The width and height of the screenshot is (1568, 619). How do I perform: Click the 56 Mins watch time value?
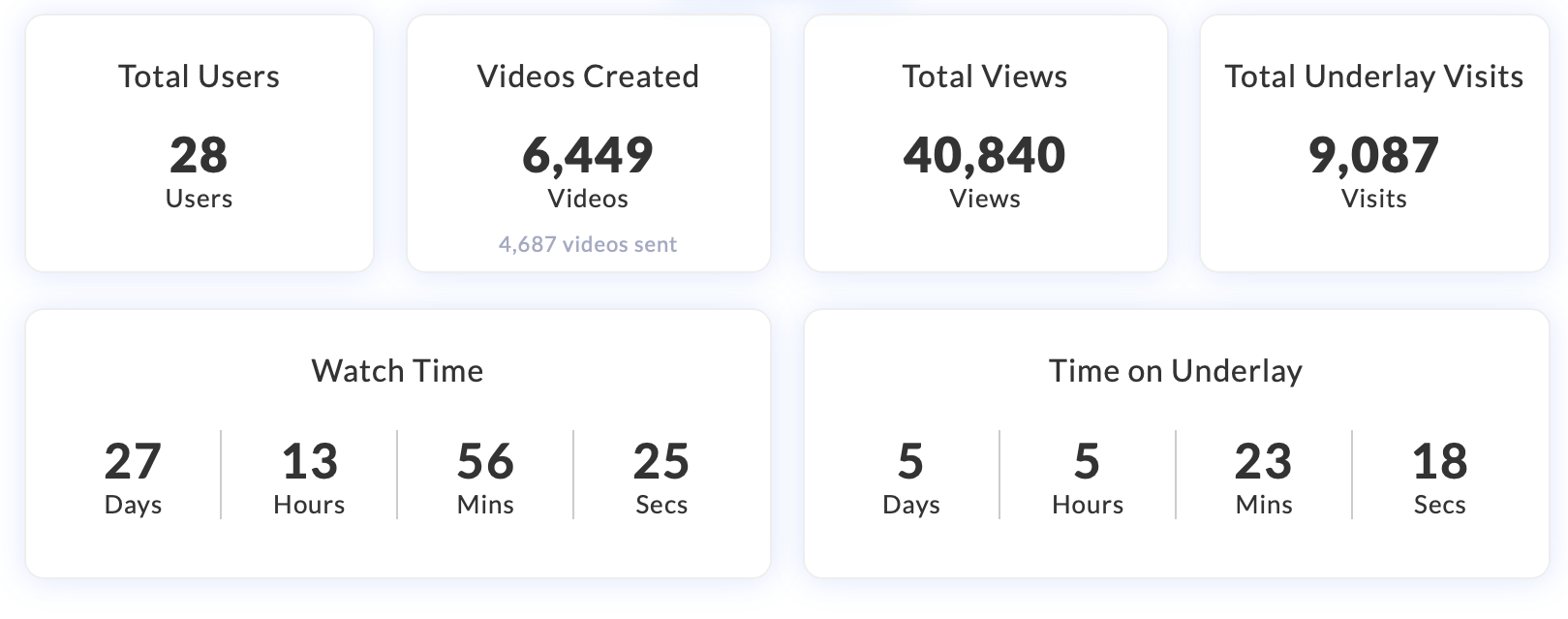[x=485, y=462]
